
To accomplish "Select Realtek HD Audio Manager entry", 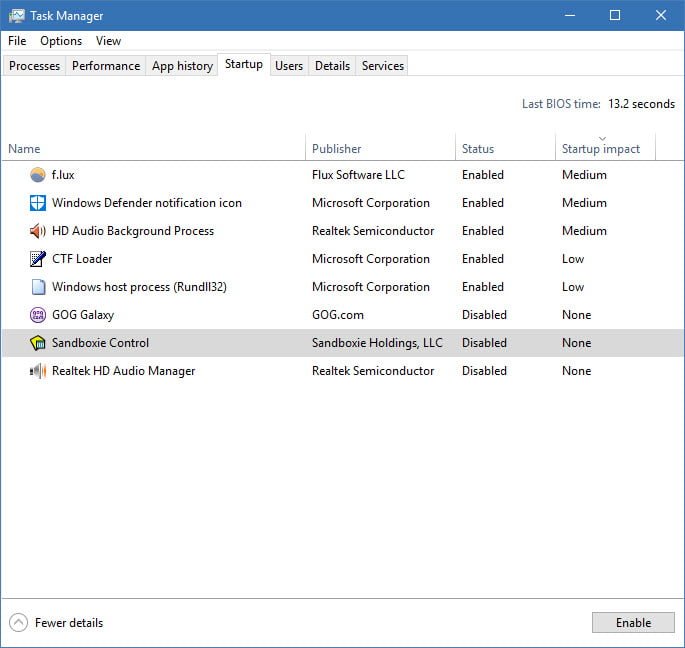I will coord(124,371).
